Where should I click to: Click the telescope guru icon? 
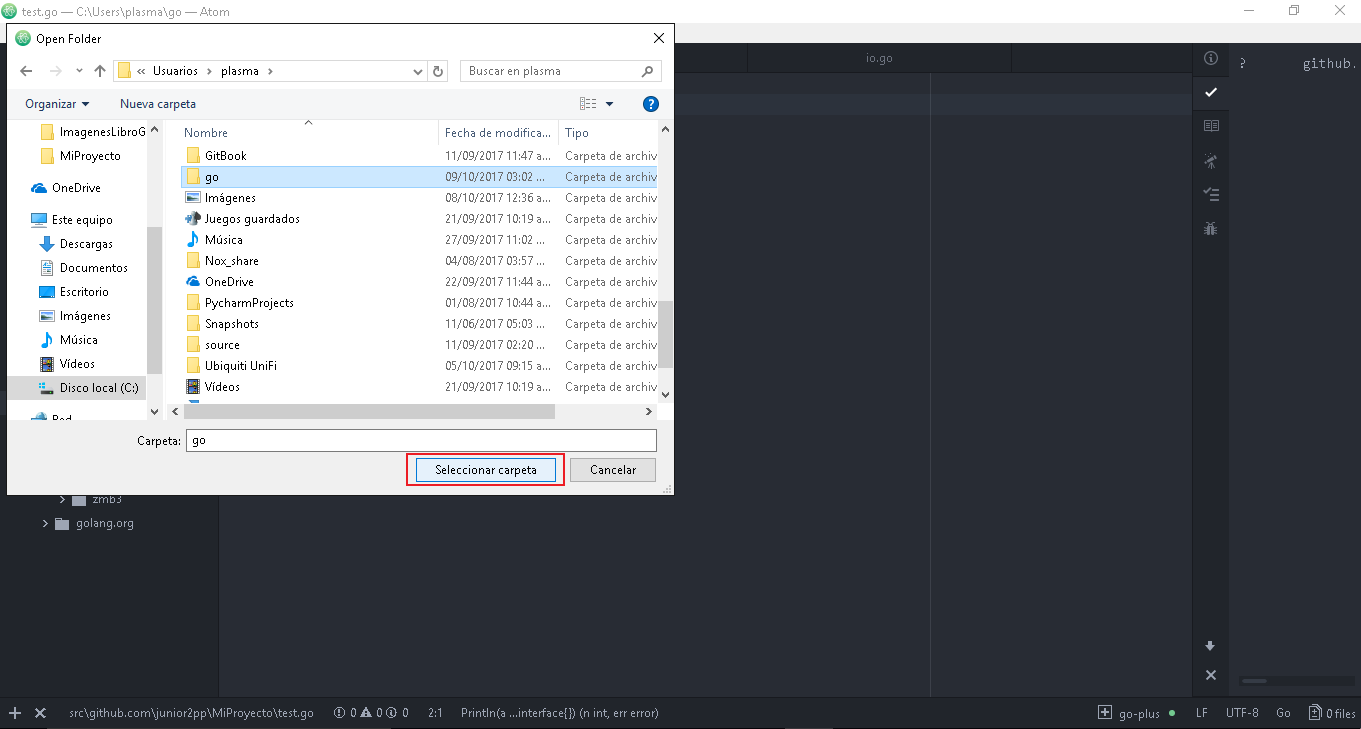pos(1210,160)
